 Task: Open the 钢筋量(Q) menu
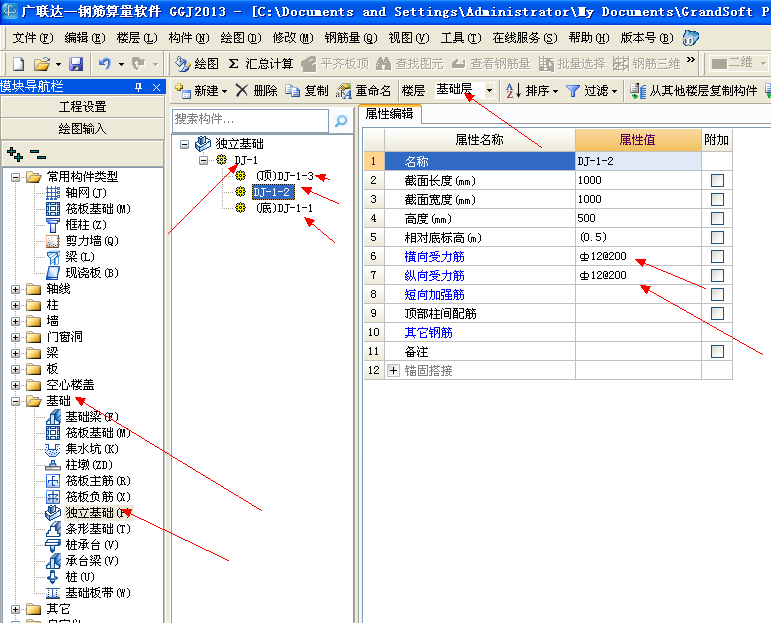[351, 38]
